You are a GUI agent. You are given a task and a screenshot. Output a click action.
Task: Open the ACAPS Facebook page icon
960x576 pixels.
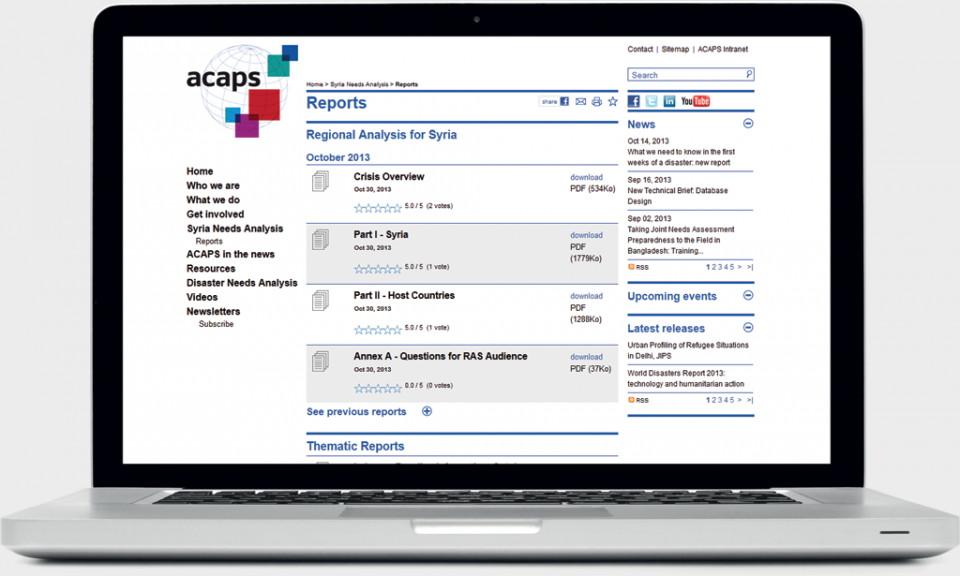click(x=634, y=101)
